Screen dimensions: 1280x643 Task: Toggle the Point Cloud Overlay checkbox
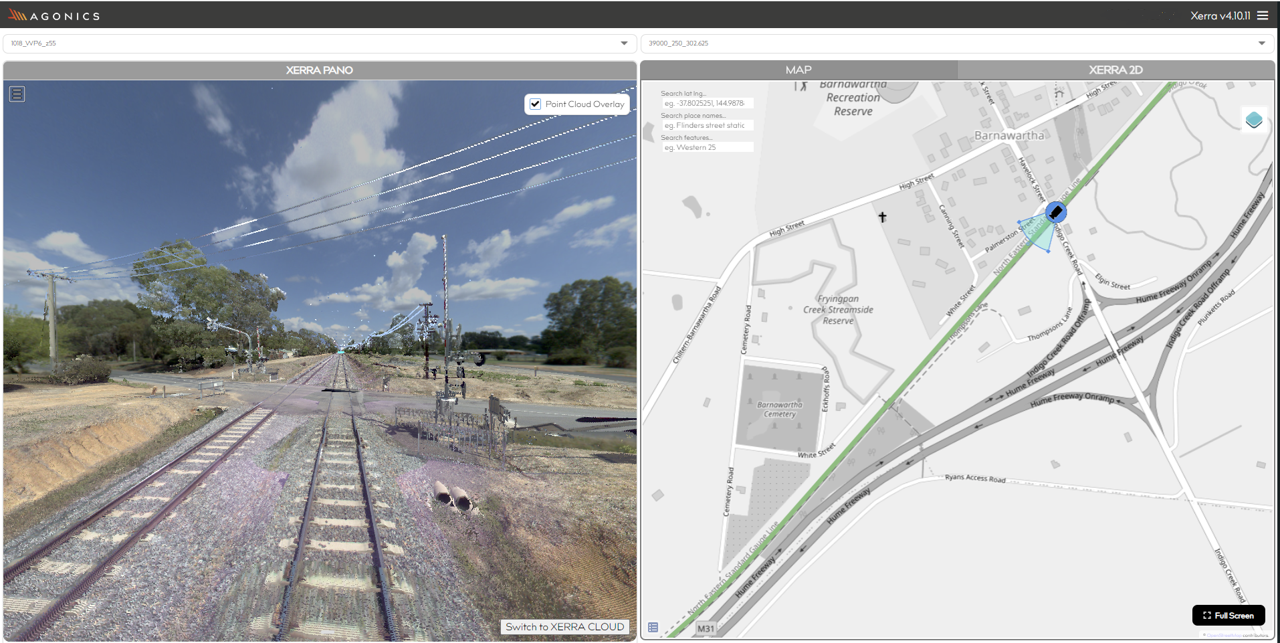(x=535, y=104)
